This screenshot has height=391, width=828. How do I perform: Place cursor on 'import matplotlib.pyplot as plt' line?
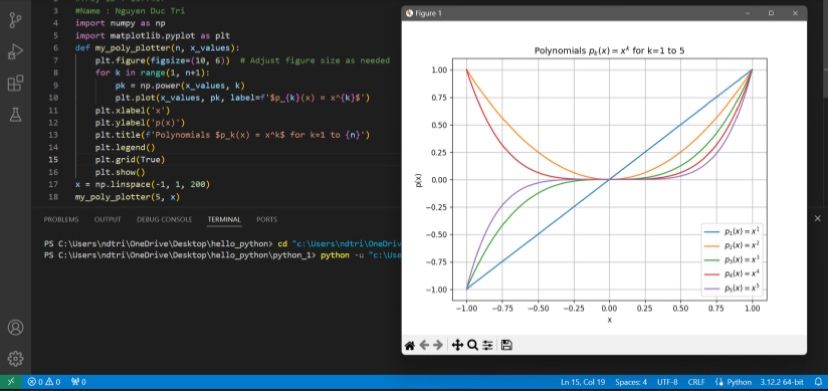[x=153, y=36]
